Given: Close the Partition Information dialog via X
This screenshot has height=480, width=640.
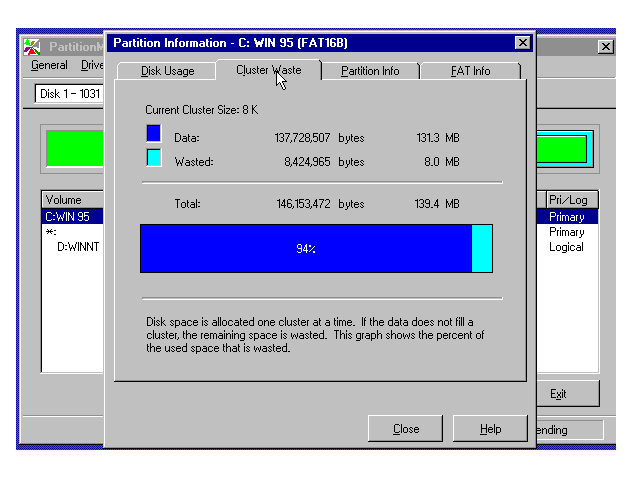Looking at the screenshot, I should [x=522, y=43].
